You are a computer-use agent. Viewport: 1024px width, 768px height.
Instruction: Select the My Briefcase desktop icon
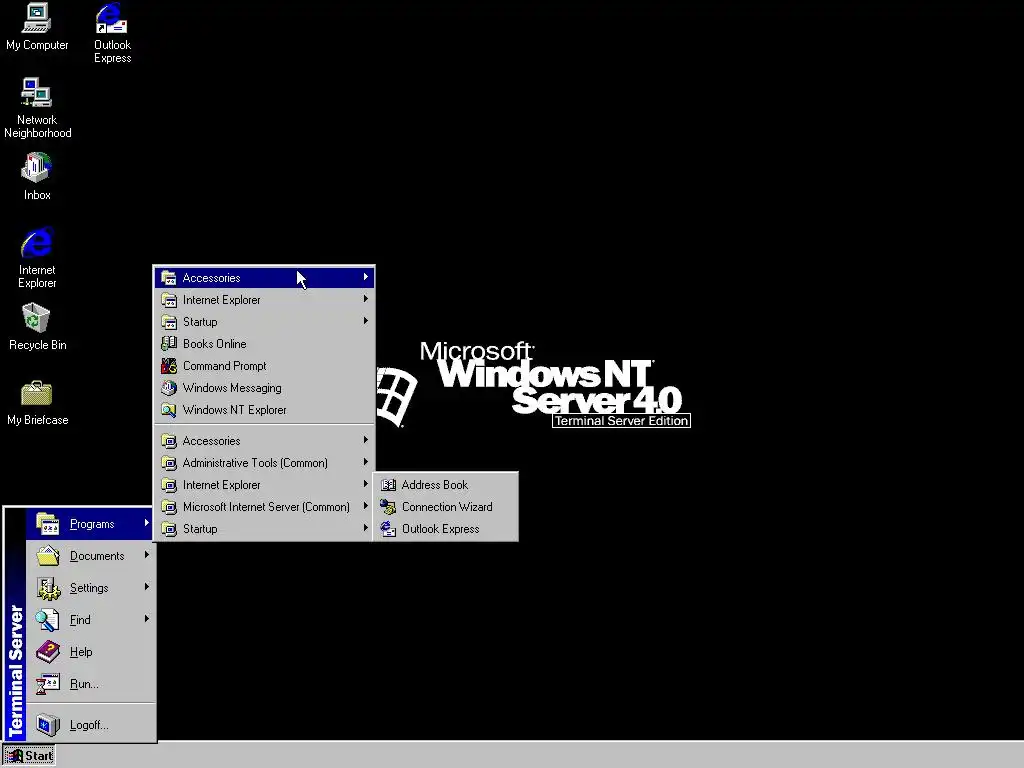click(x=37, y=403)
